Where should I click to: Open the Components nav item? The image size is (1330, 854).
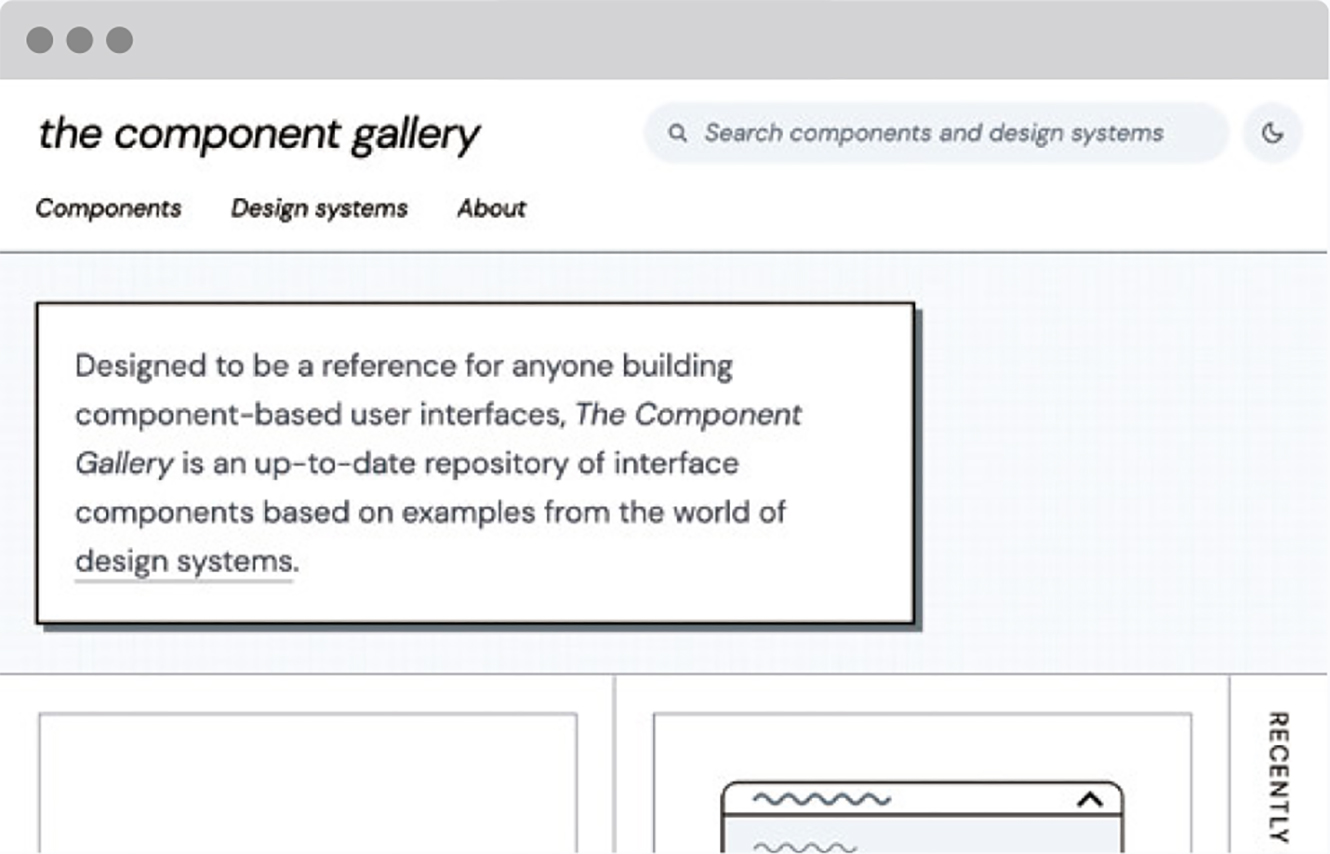tap(109, 208)
